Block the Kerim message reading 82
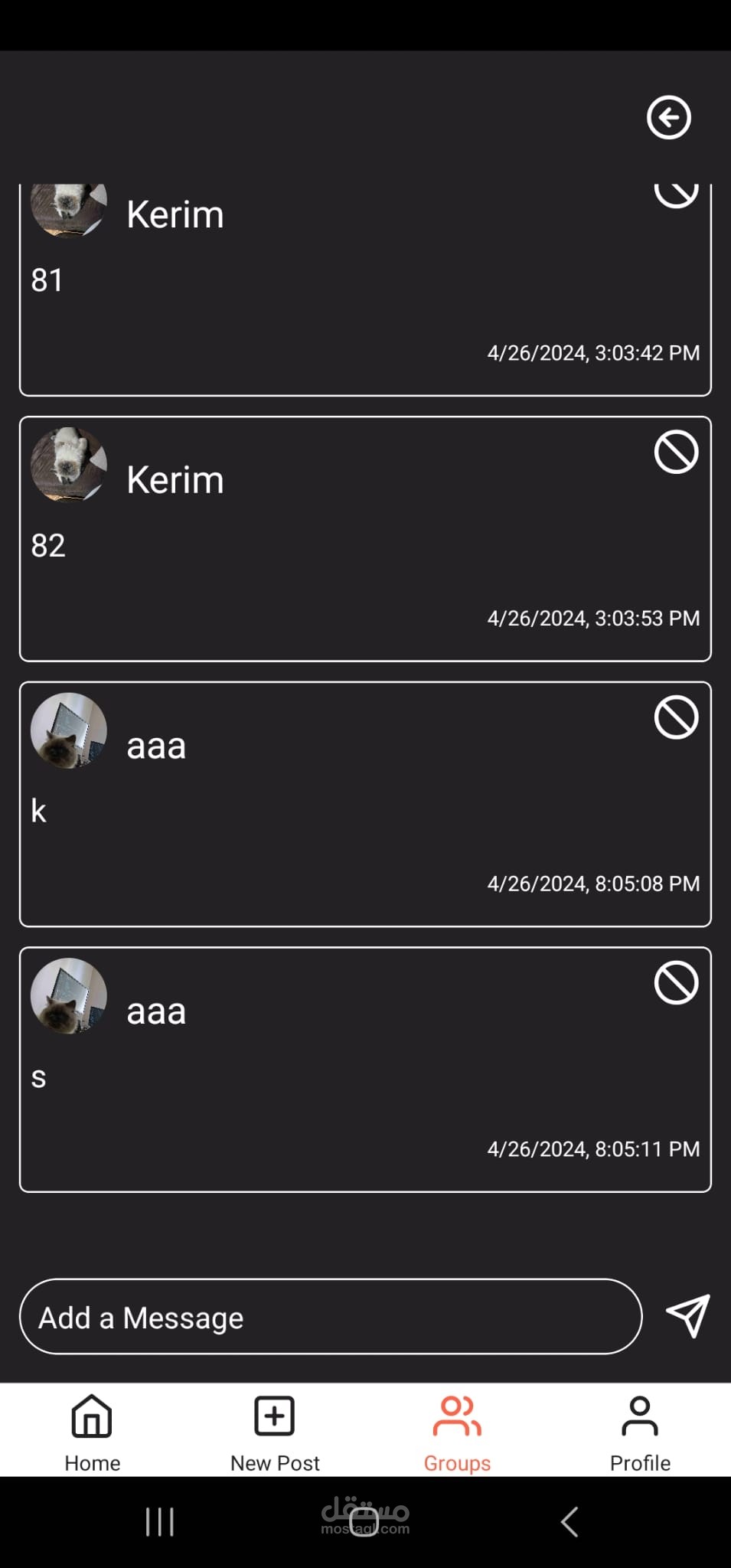 click(x=676, y=452)
